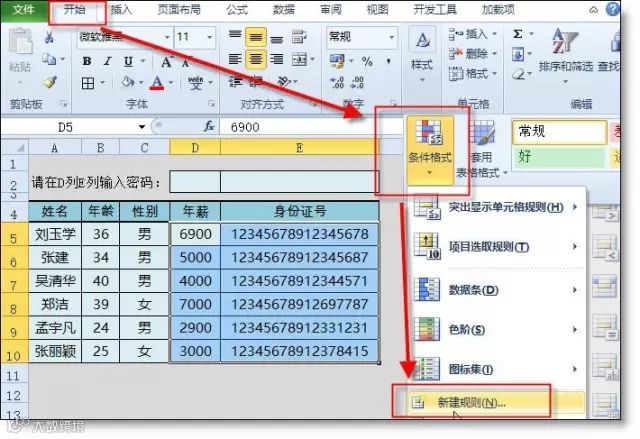The image size is (640, 439).
Task: Click the Percent Style button
Action: tap(367, 62)
